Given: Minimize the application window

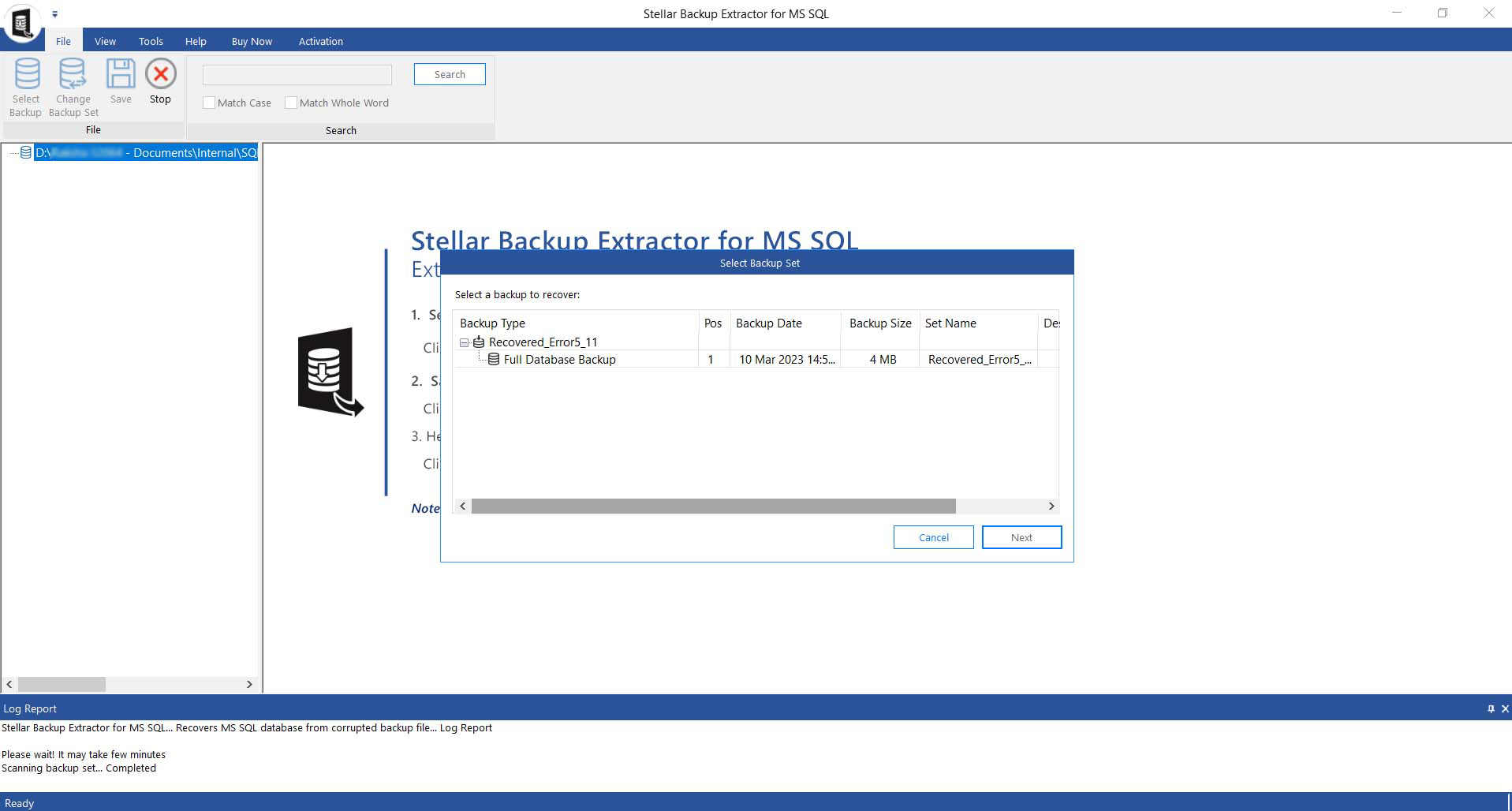Looking at the screenshot, I should click(x=1398, y=13).
